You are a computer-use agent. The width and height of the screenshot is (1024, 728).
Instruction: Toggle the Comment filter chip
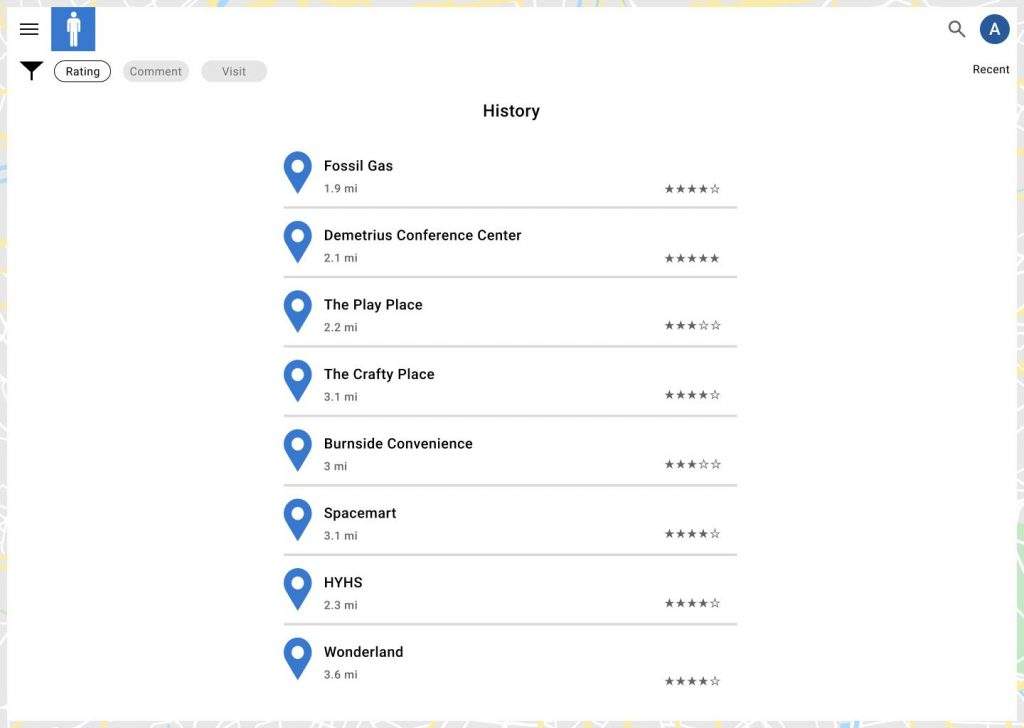pyautogui.click(x=155, y=71)
